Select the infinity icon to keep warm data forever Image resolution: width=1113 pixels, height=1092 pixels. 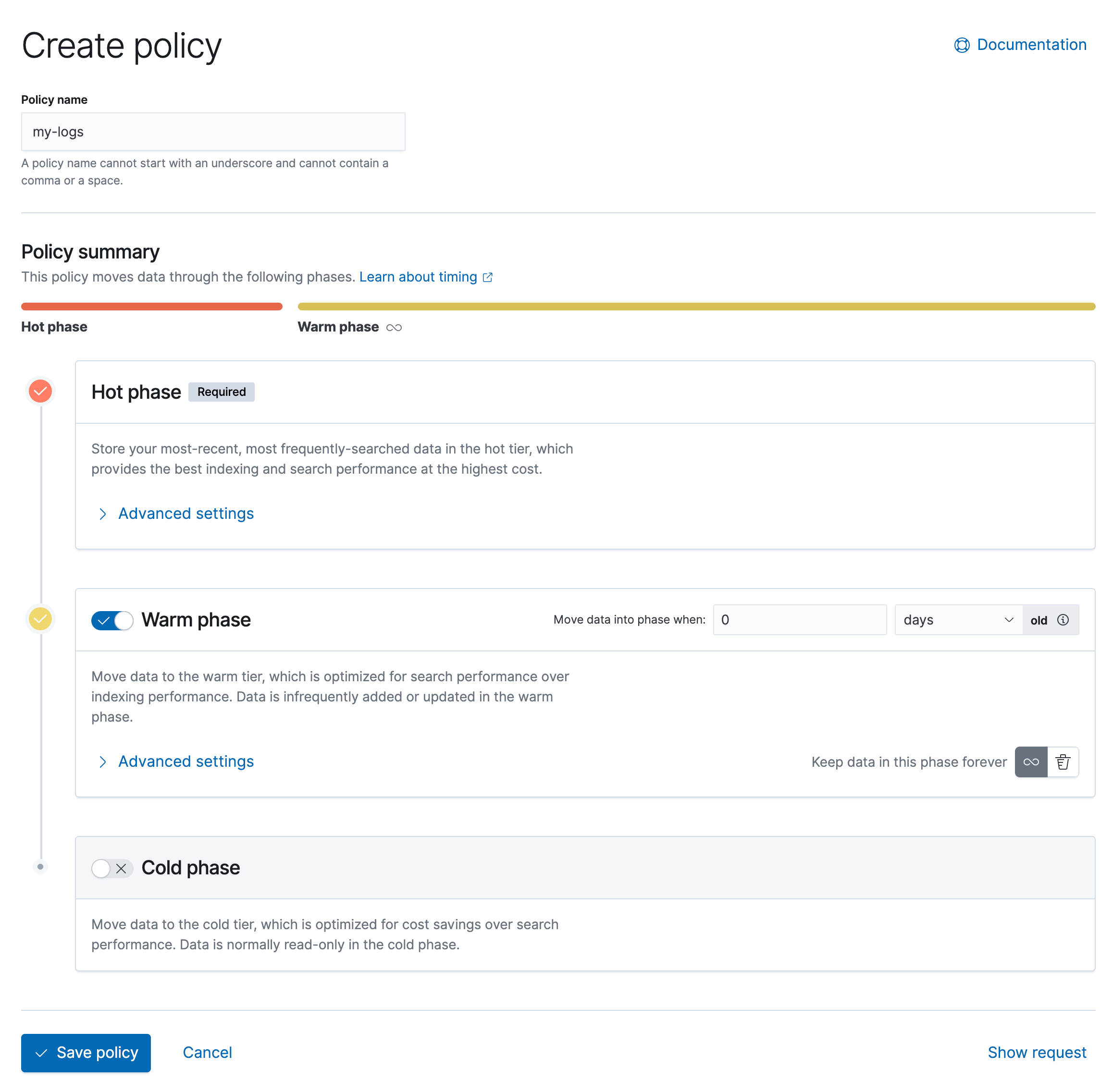coord(1030,761)
